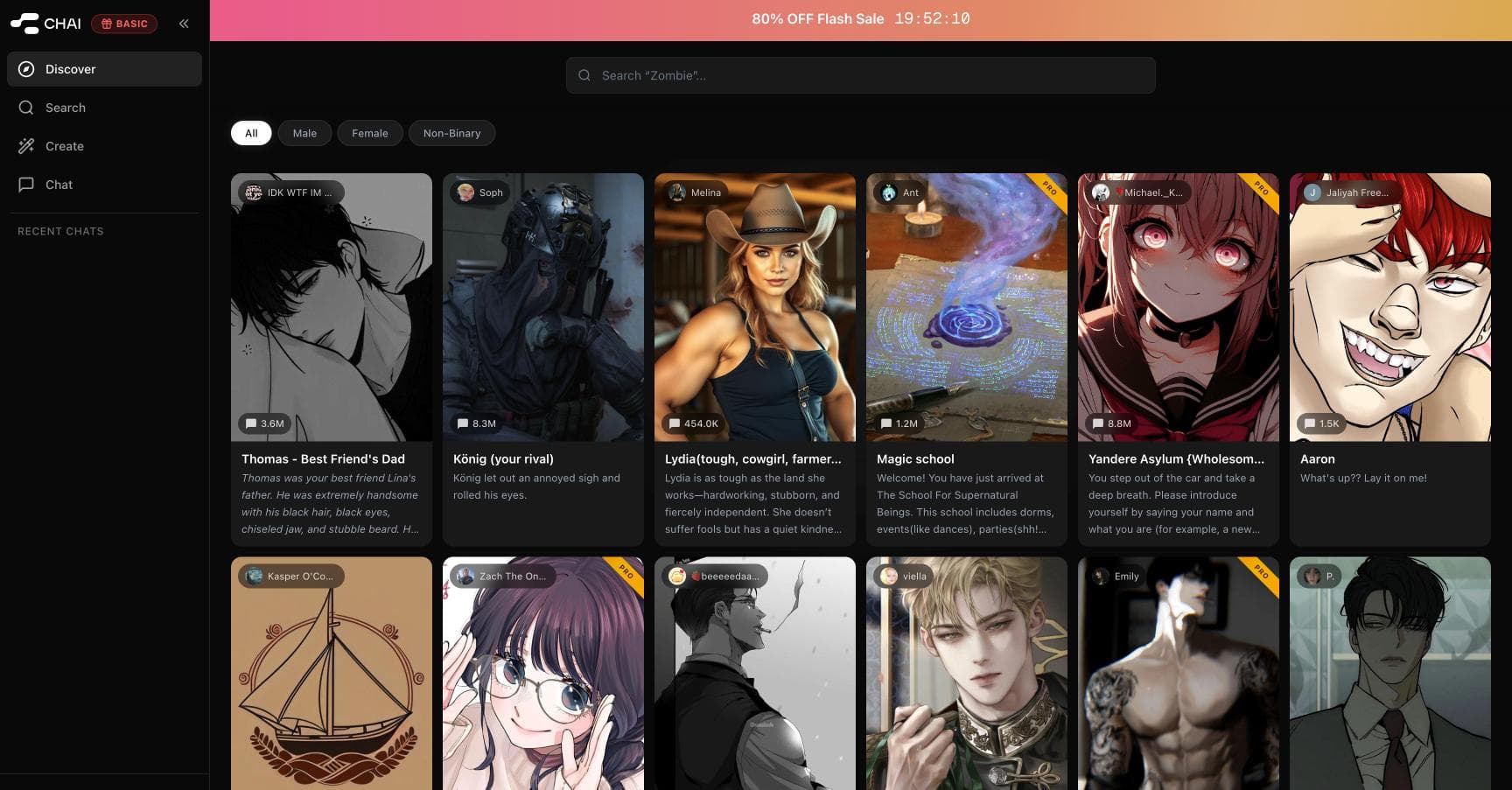This screenshot has width=1512, height=790.
Task: Click the 454.0K chat count badge
Action: coord(694,423)
